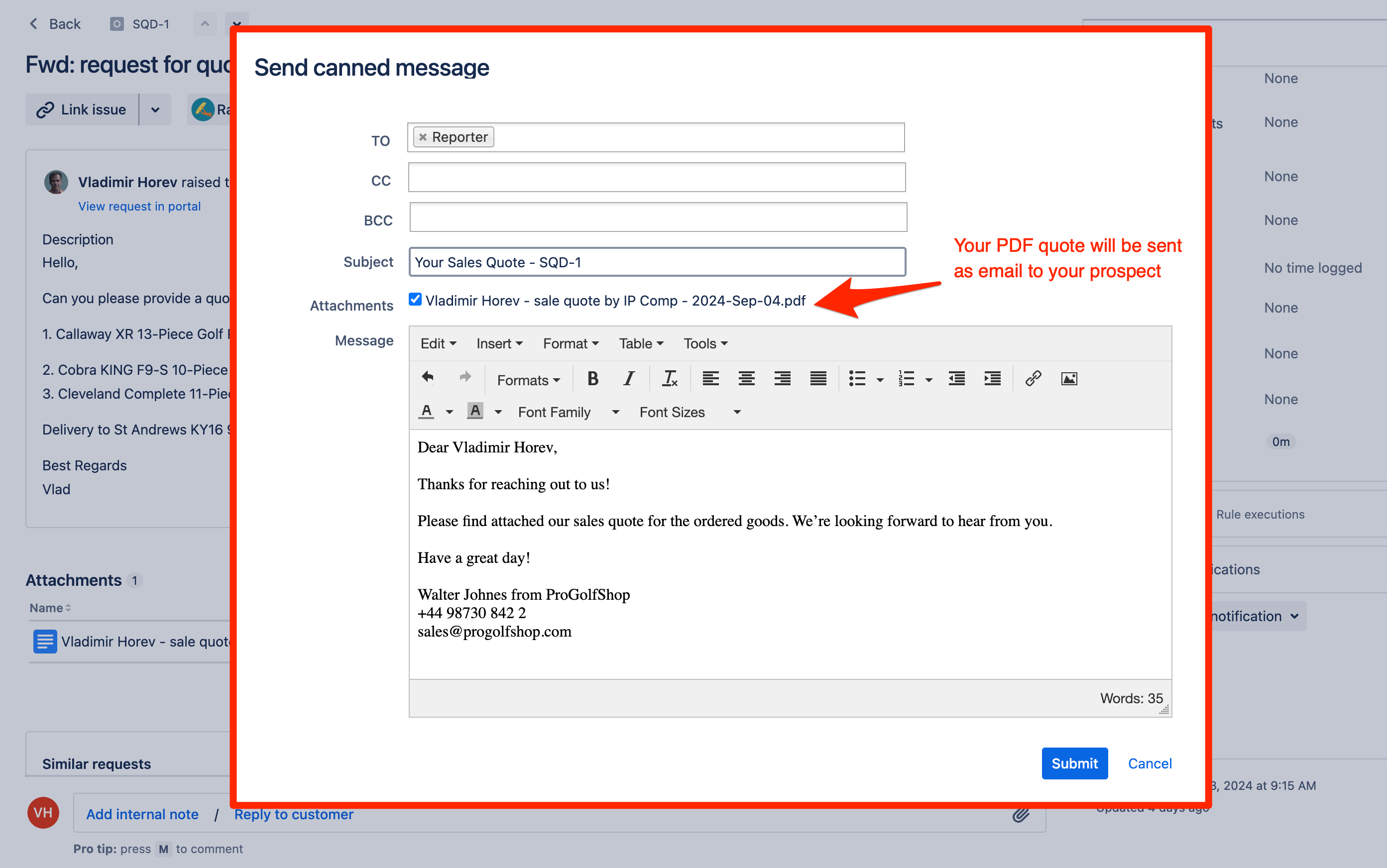Toggle the numbered list in the editor

point(906,378)
